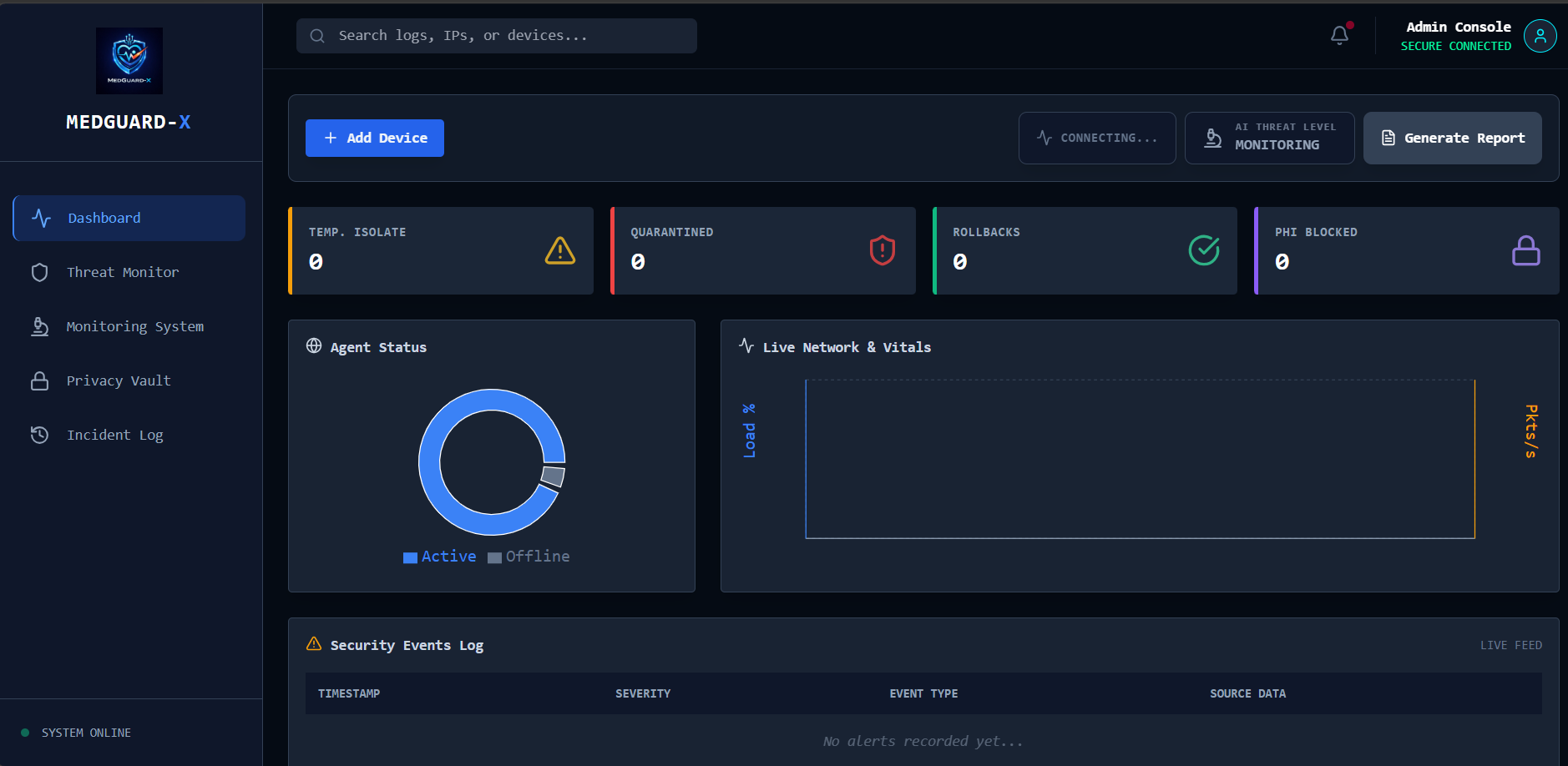The width and height of the screenshot is (1568, 766).
Task: Click the pulse icon beside Live Network & Vitals
Action: click(x=746, y=345)
